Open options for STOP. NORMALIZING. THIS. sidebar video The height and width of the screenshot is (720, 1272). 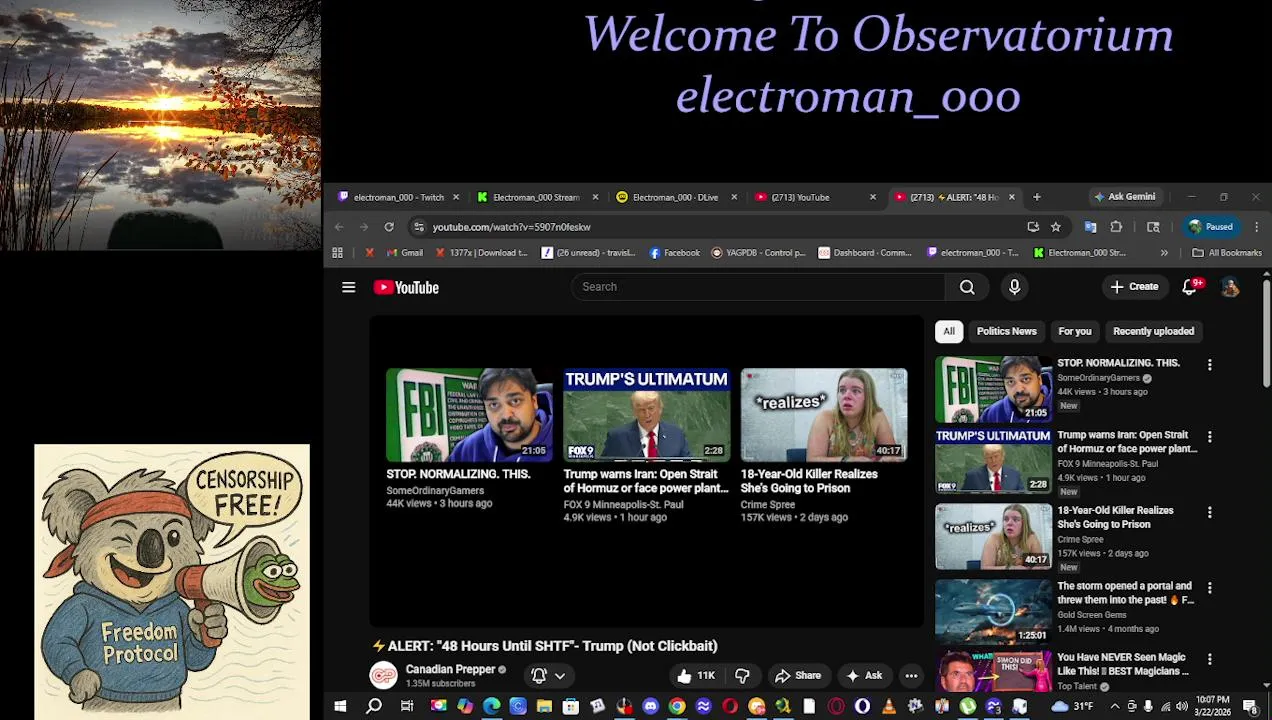1209,365
